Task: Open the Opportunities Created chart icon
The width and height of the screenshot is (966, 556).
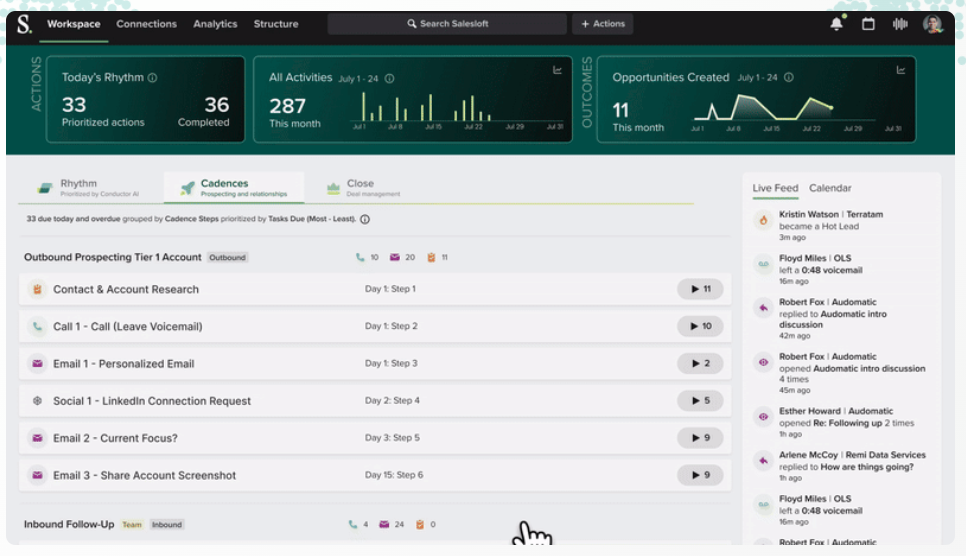Action: tap(901, 70)
